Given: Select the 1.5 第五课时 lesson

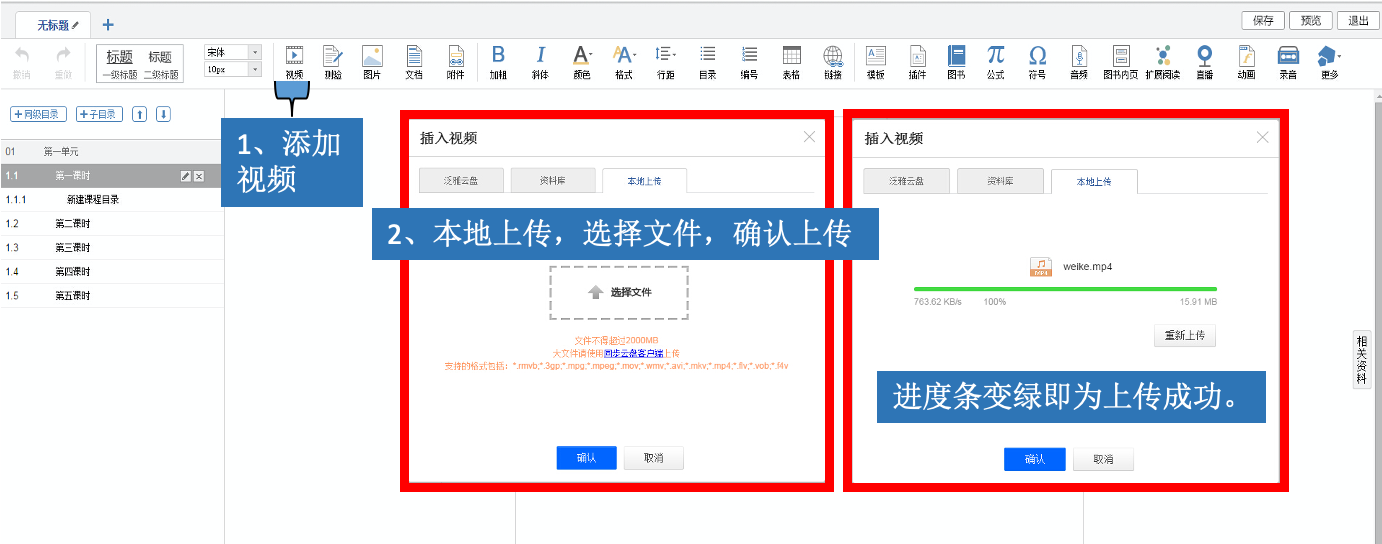Looking at the screenshot, I should (x=112, y=295).
